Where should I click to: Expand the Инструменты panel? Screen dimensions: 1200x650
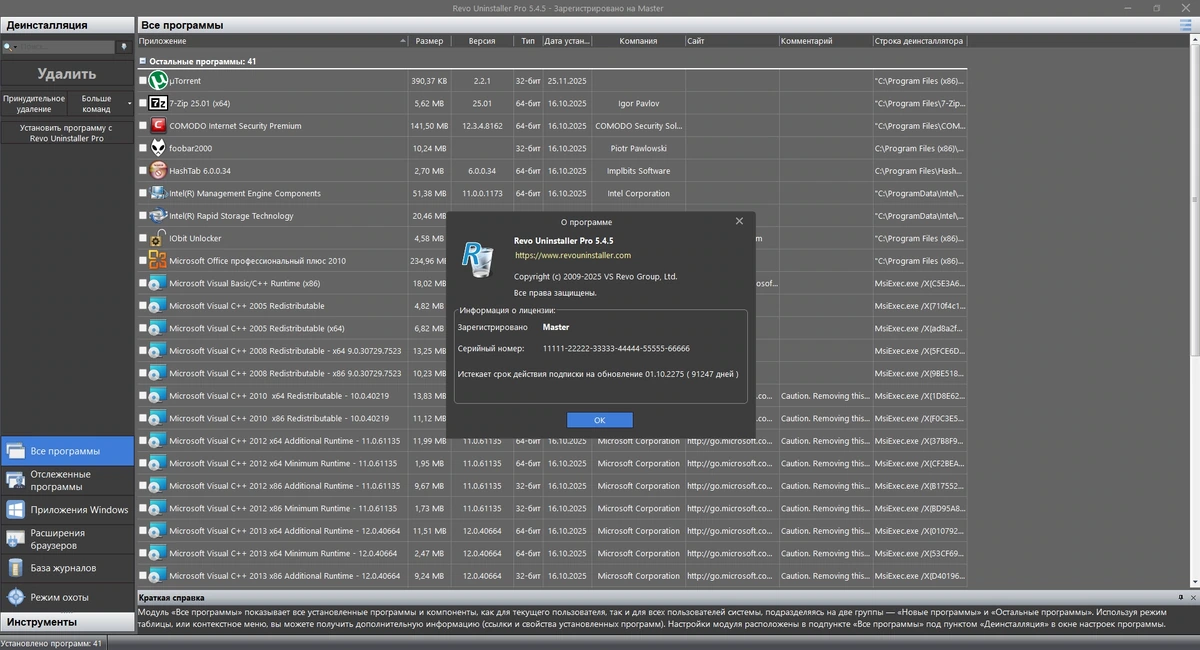[67, 622]
